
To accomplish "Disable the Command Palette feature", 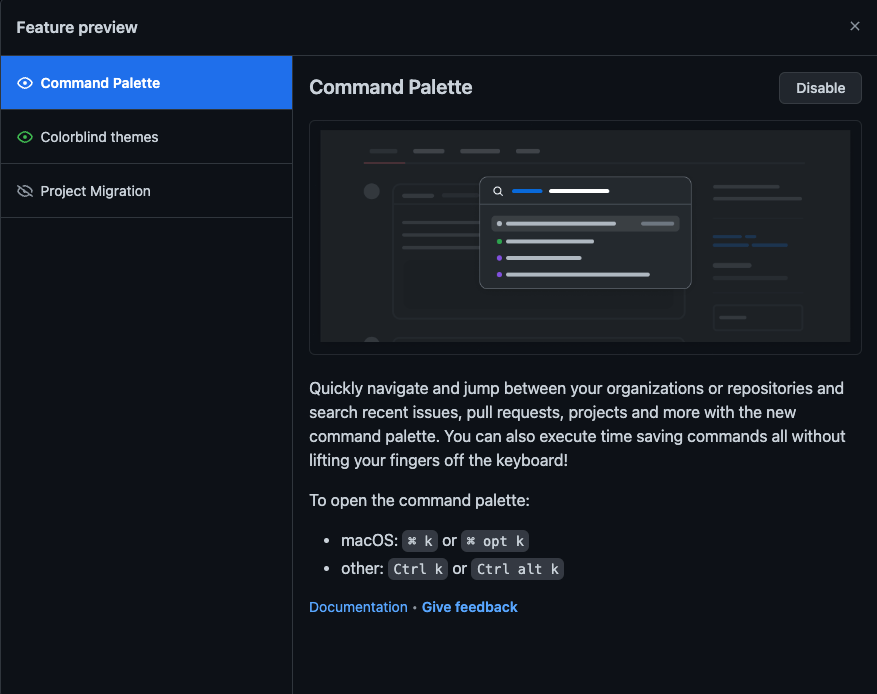I will [820, 88].
